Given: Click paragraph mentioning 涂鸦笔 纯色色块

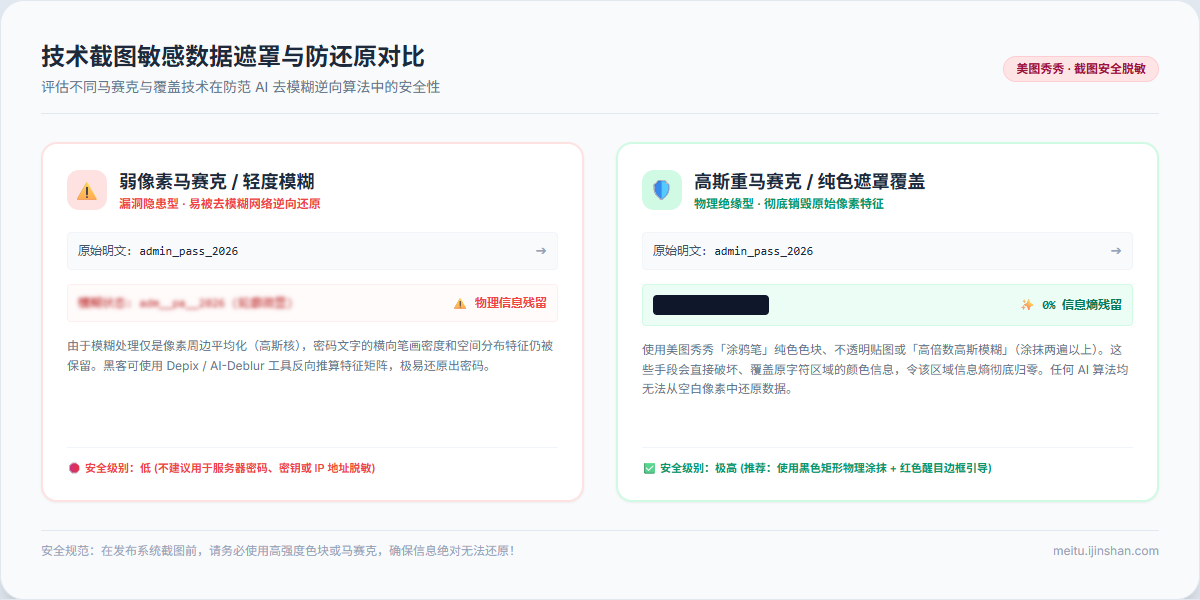Looking at the screenshot, I should coord(885,369).
